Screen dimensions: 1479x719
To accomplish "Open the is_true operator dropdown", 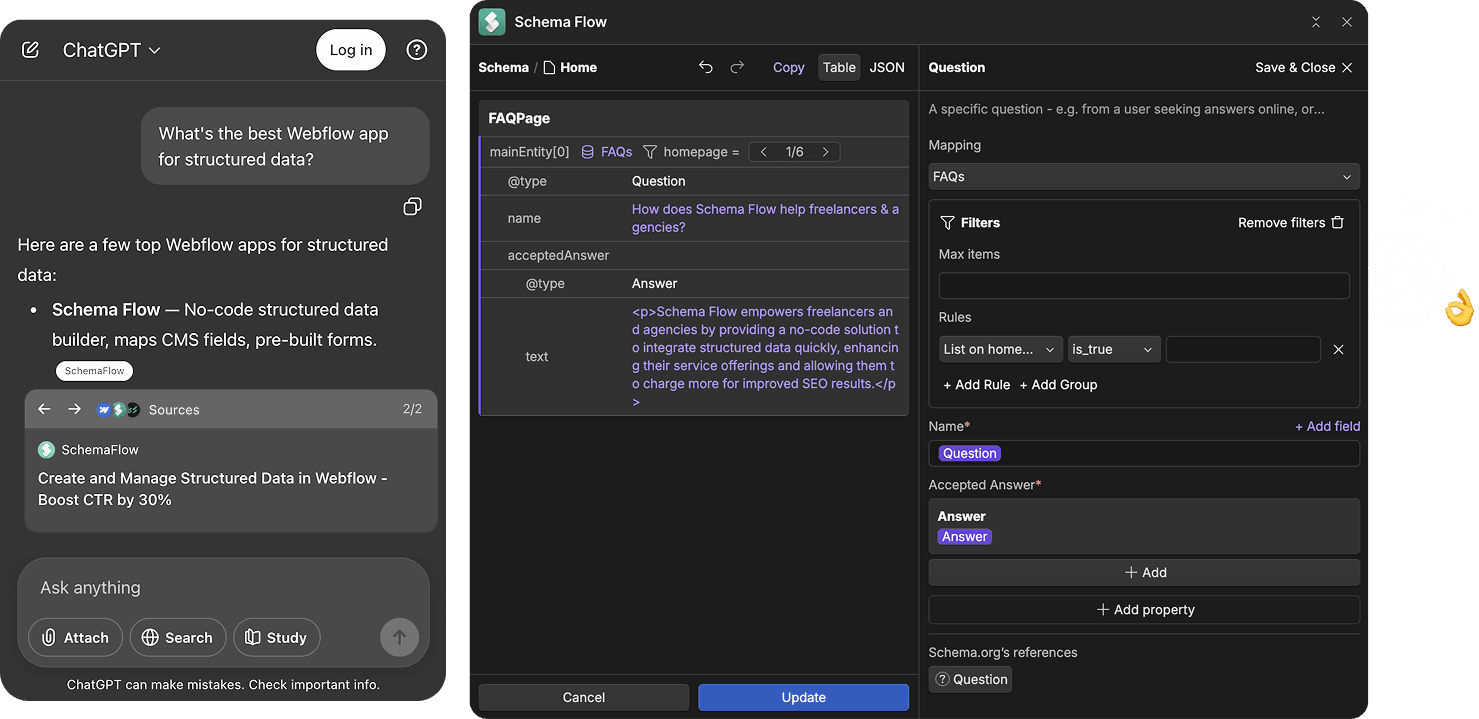I will (1114, 349).
